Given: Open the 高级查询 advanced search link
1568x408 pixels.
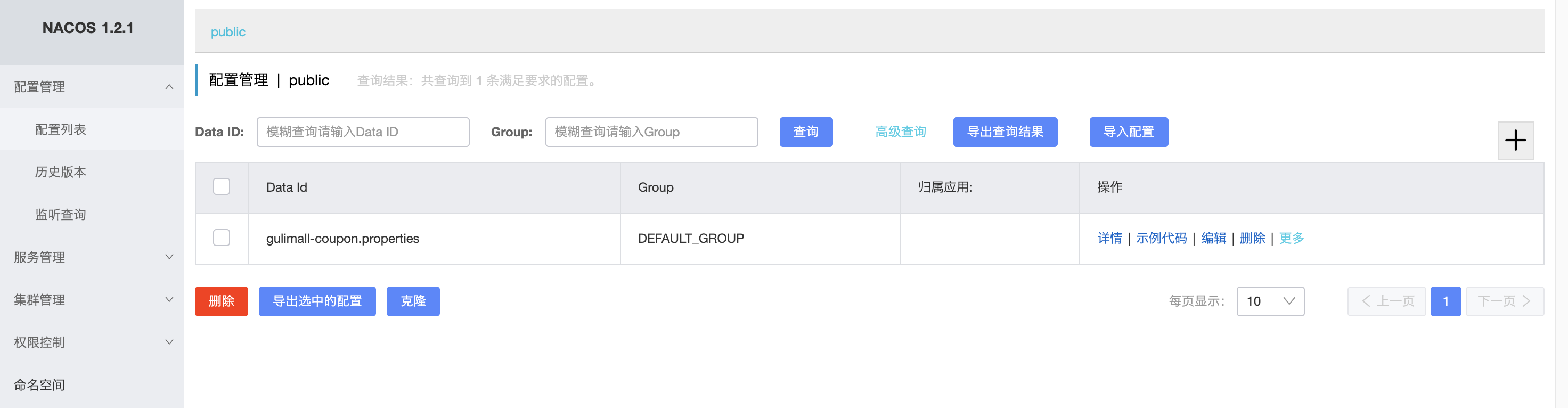Looking at the screenshot, I should pyautogui.click(x=900, y=132).
